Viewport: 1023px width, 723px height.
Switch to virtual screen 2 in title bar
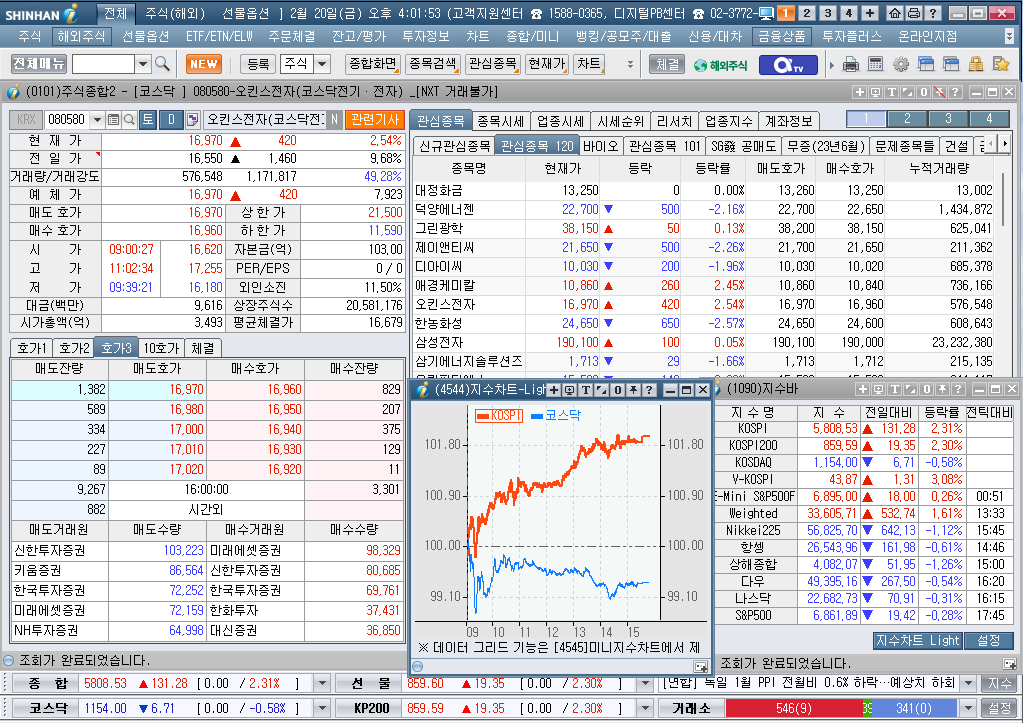point(807,13)
